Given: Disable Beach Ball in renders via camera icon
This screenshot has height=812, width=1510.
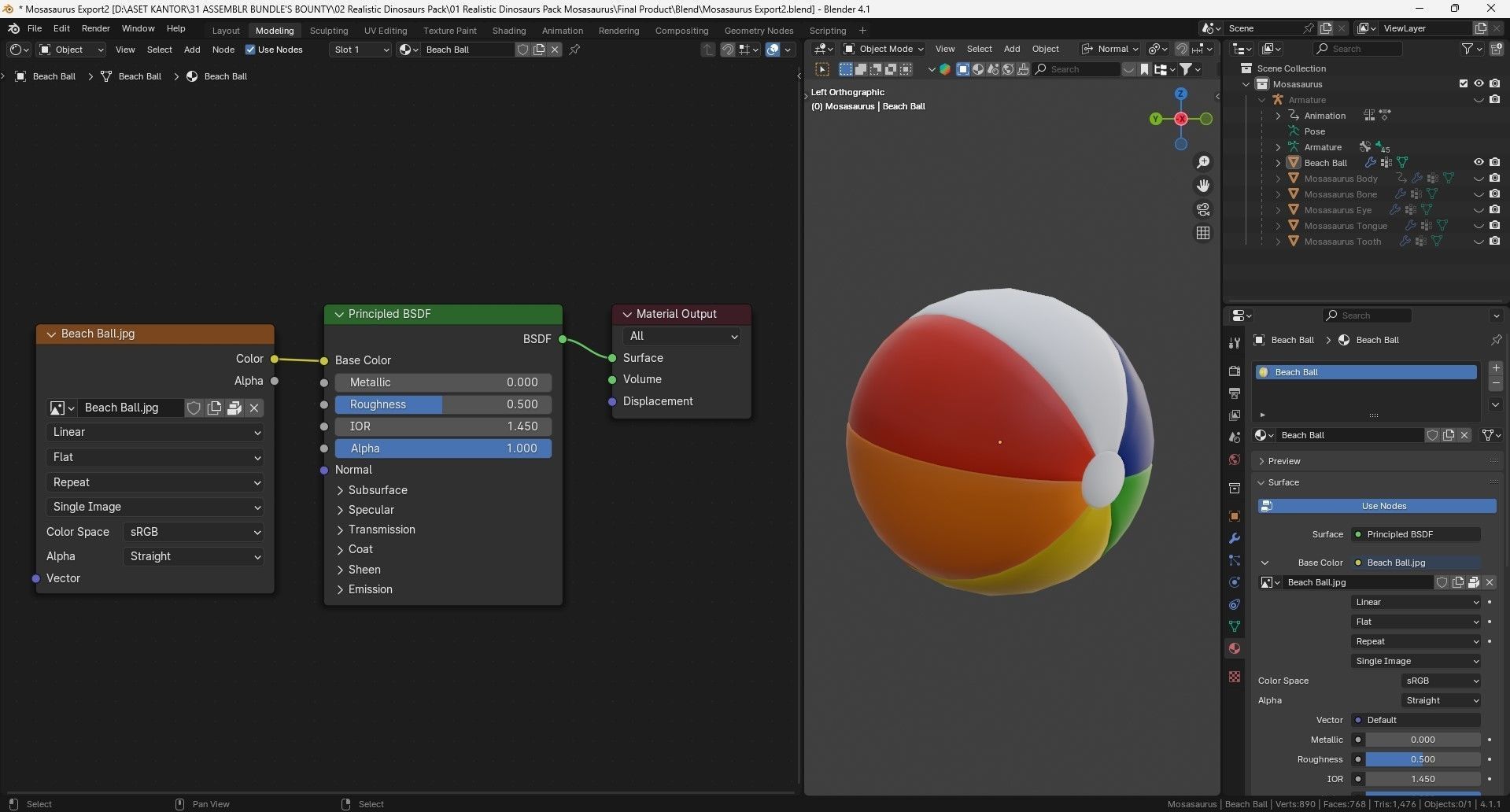Looking at the screenshot, I should (1494, 162).
